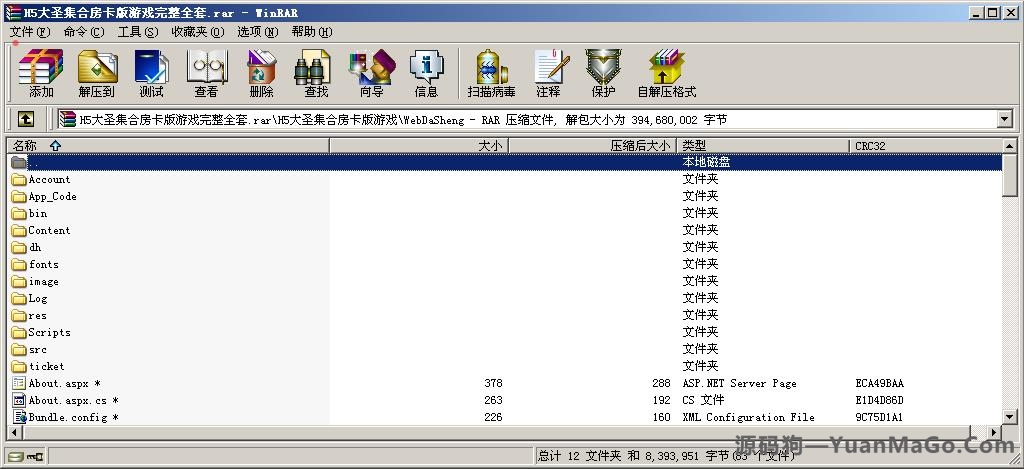Sort by 大小 column header
Viewport: 1024px width, 469px height.
(x=419, y=146)
